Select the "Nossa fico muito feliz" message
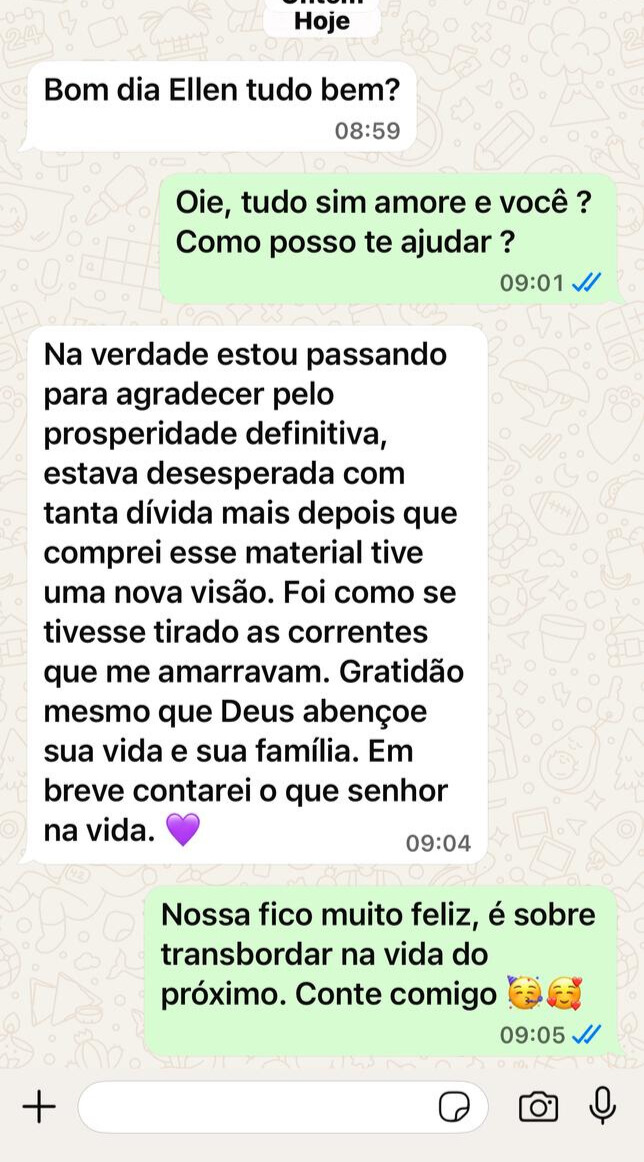Screen dimensions: 644x1162 tap(381, 970)
